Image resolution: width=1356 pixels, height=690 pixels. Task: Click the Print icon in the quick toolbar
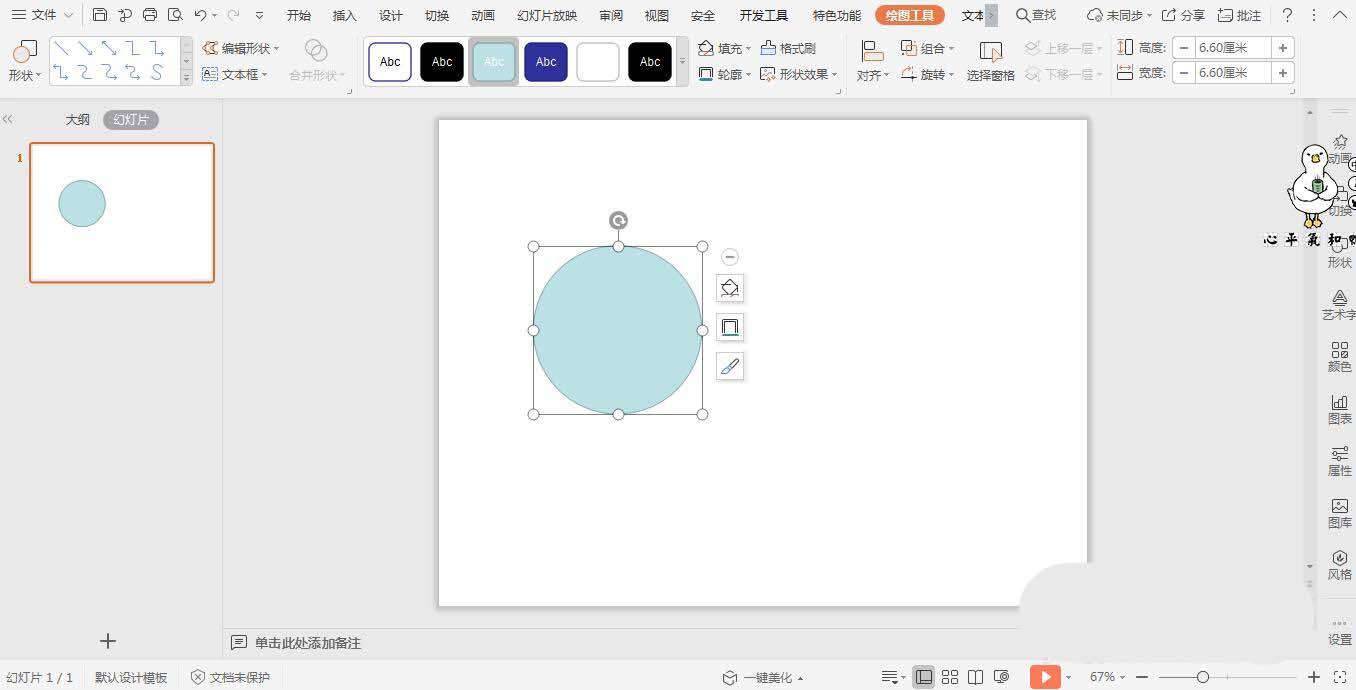click(x=150, y=15)
